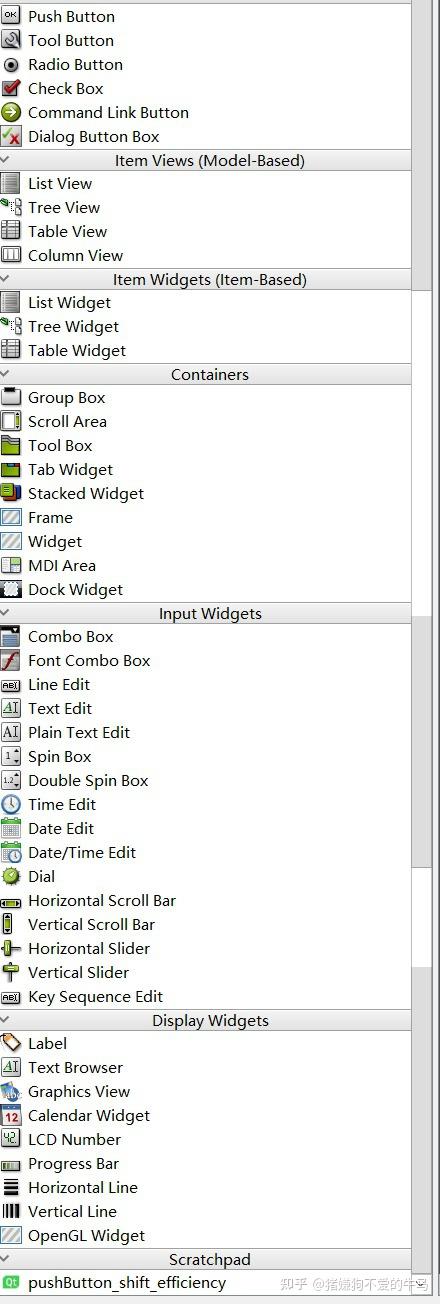
Task: Select the LCD Number icon
Action: click(x=11, y=1139)
